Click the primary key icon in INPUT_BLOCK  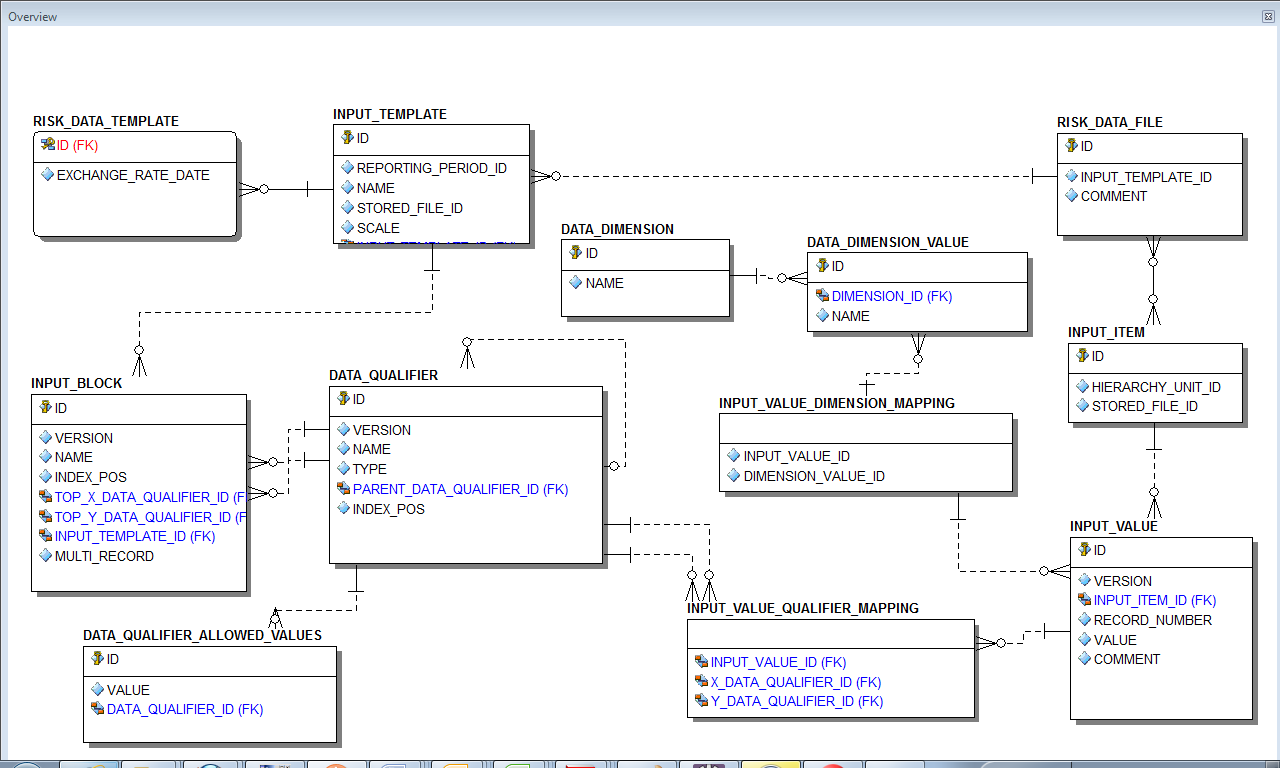pos(45,408)
